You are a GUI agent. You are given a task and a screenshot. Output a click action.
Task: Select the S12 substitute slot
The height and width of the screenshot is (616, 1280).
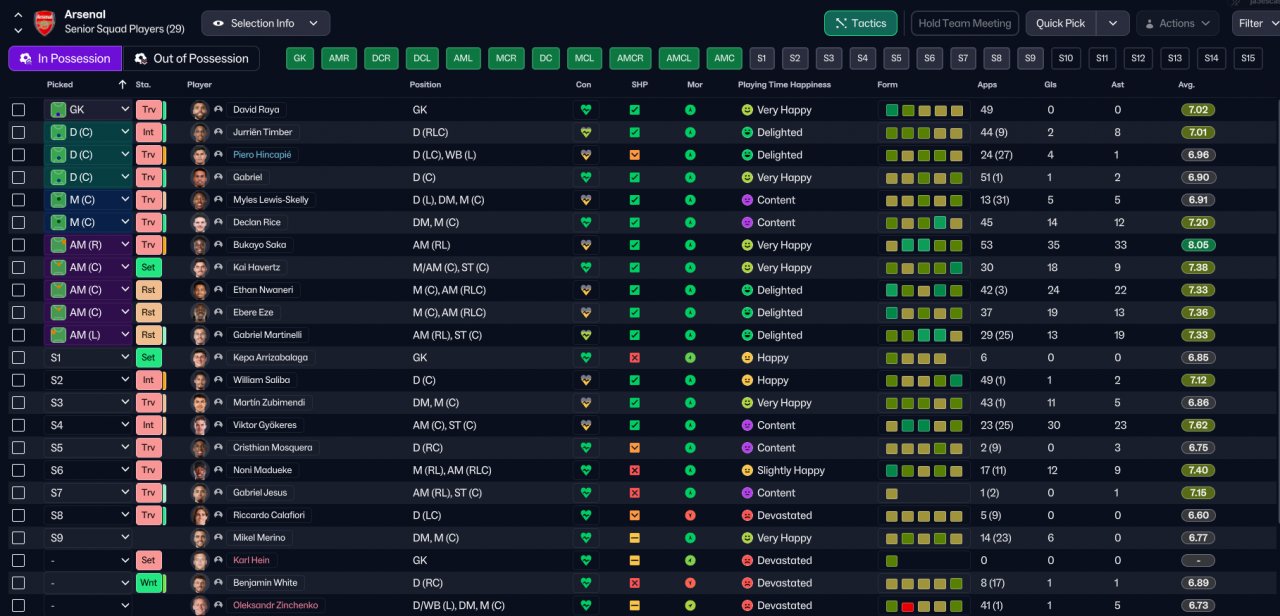tap(1138, 58)
